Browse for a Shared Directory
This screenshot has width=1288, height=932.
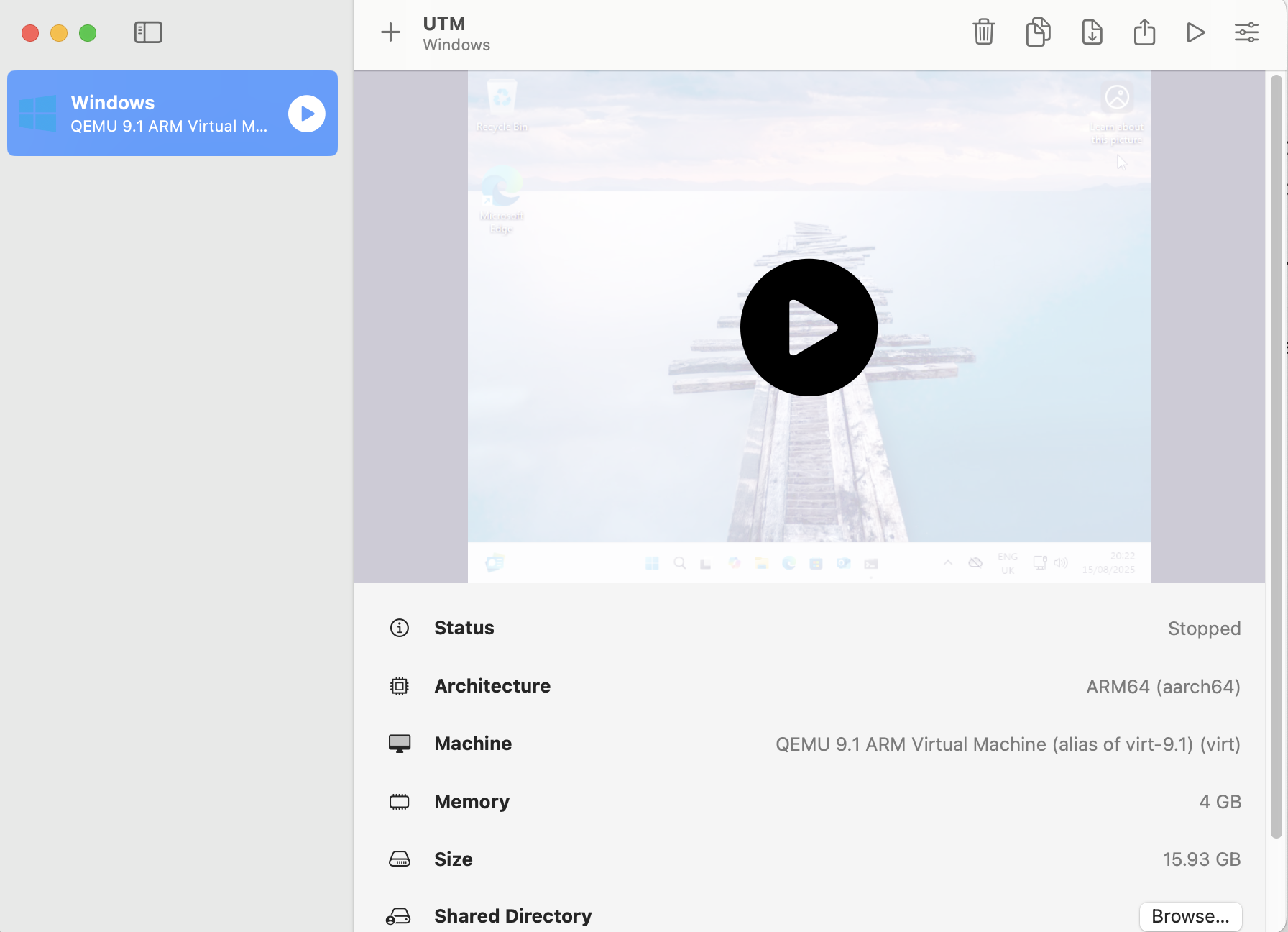(1190, 916)
